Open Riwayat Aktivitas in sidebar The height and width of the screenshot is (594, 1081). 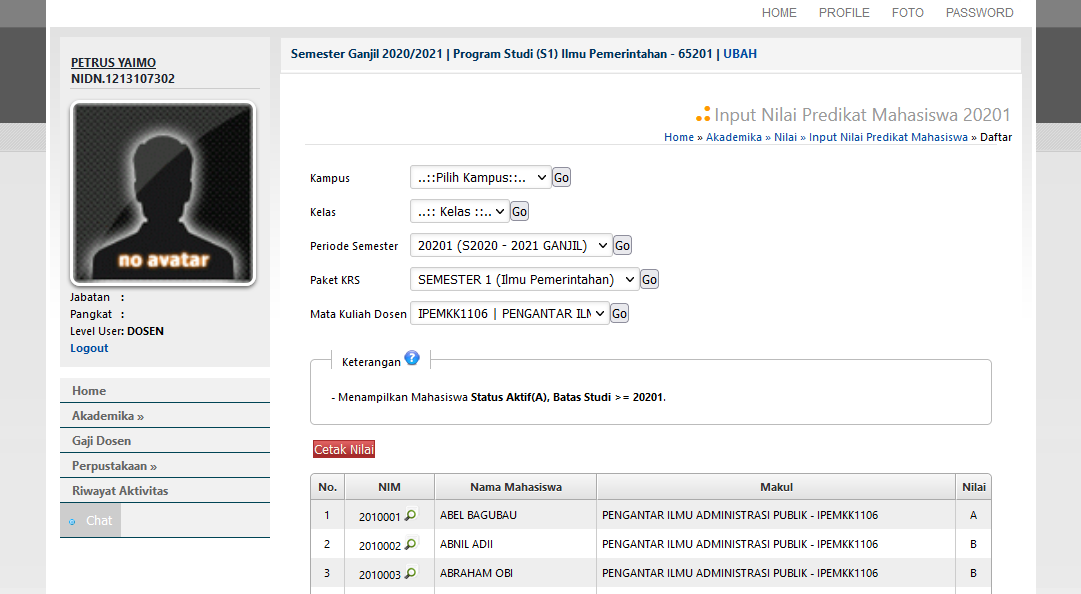(x=120, y=491)
